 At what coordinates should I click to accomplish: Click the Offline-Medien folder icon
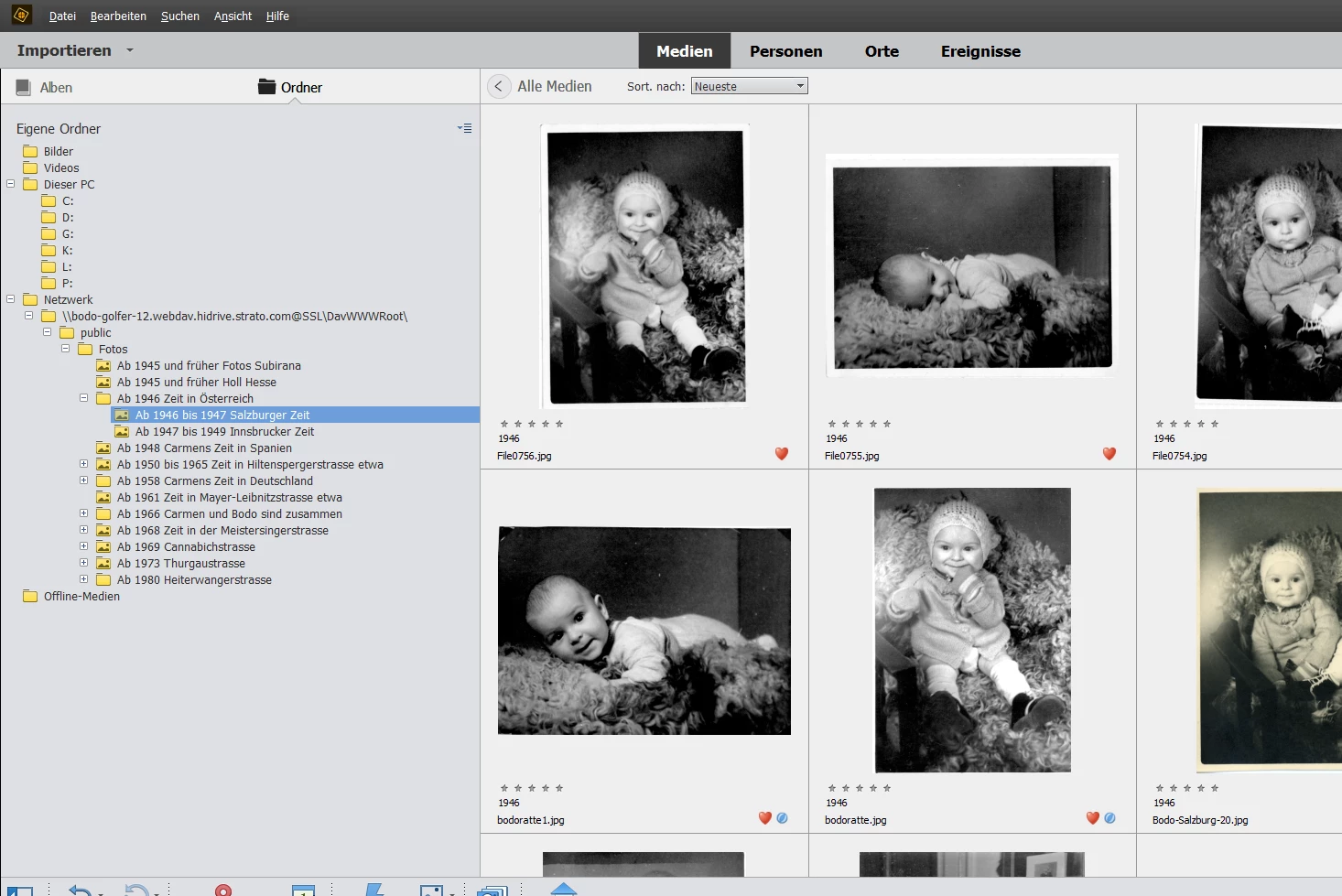coord(30,596)
